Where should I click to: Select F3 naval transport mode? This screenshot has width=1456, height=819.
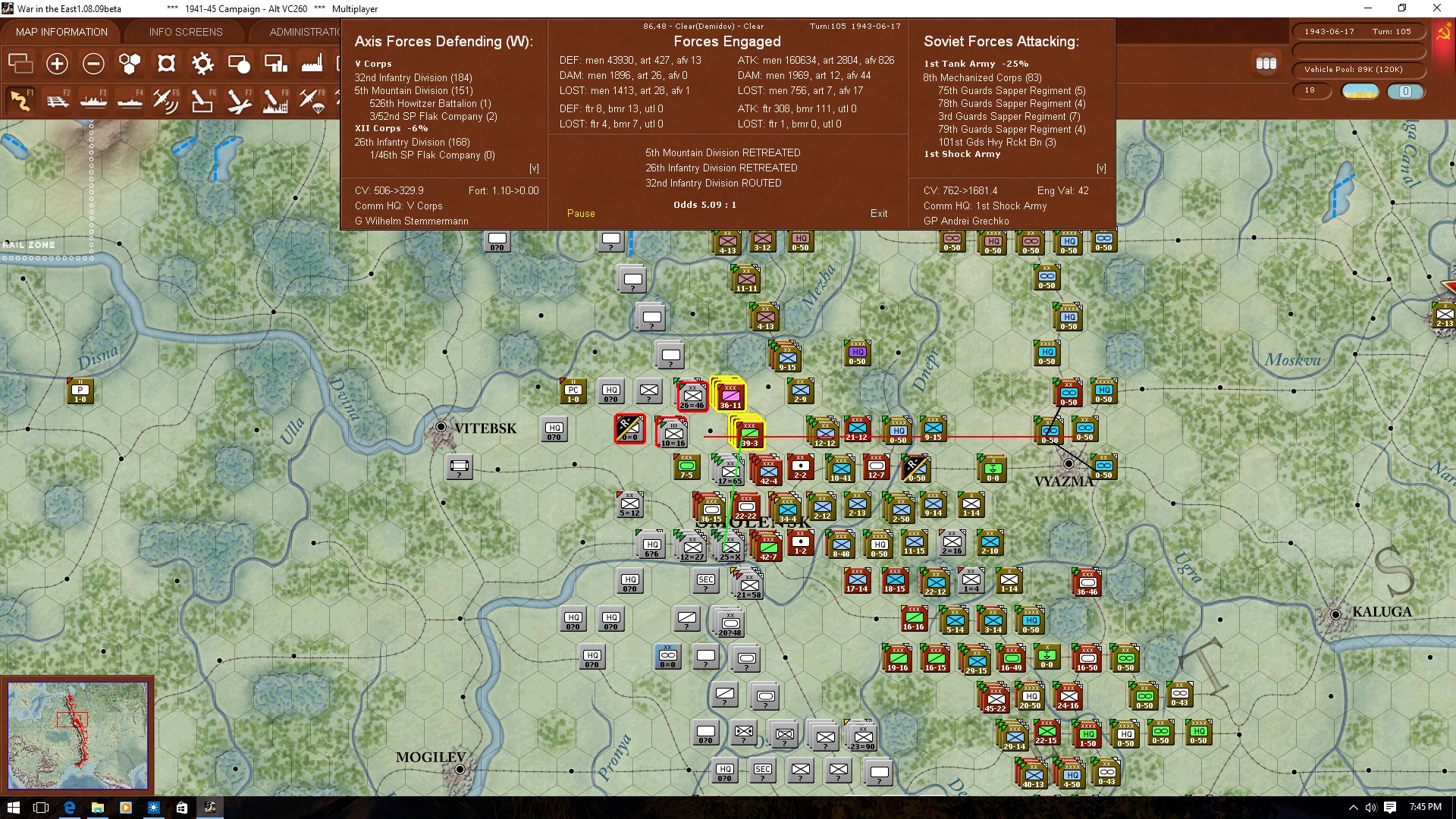93,100
